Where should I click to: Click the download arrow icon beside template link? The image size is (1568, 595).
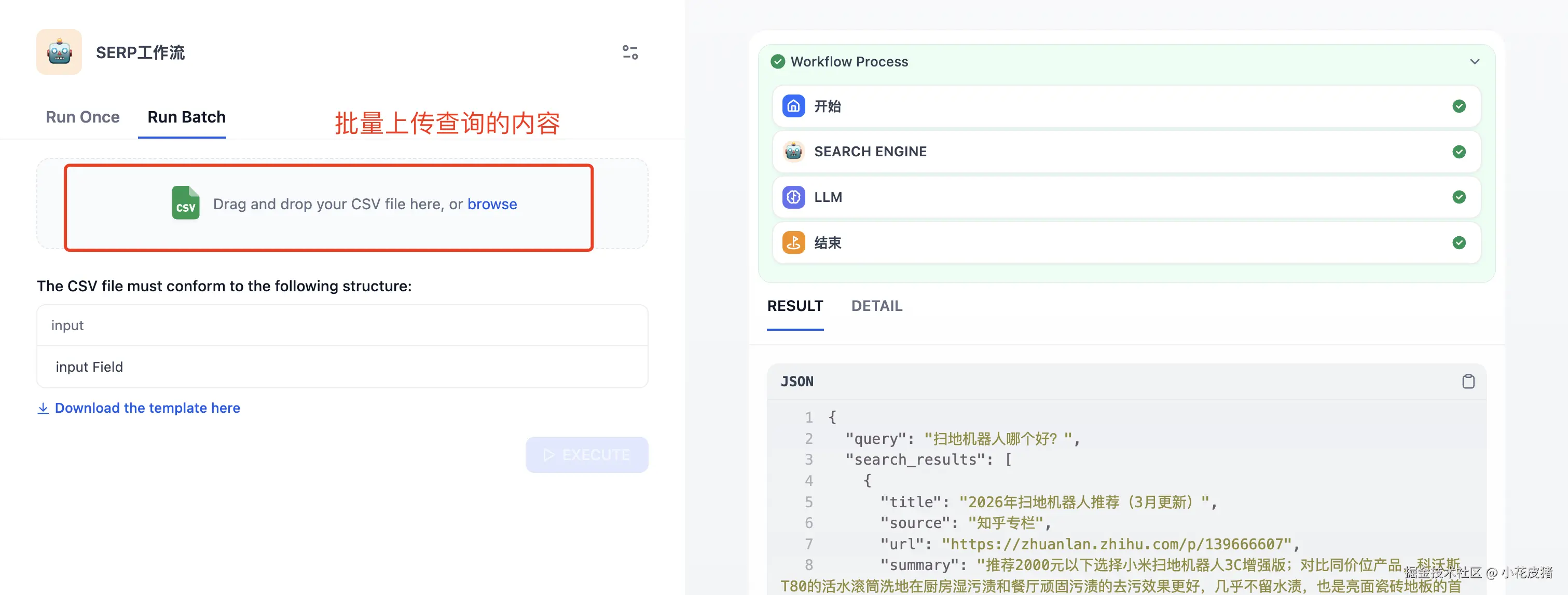[x=43, y=408]
